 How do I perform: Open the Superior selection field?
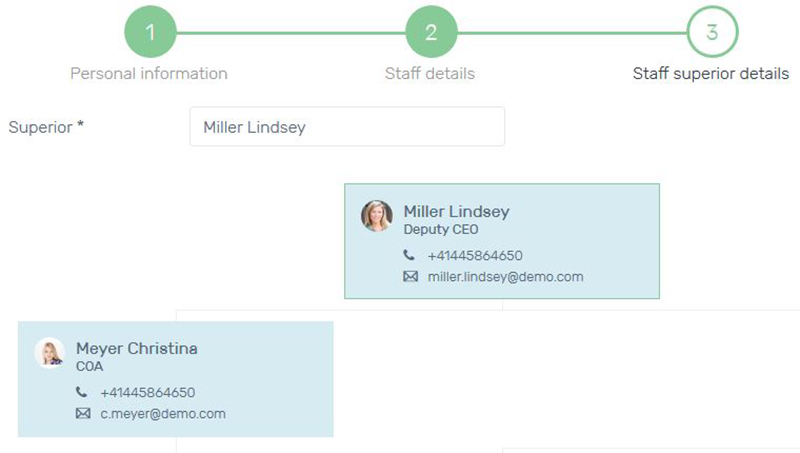[x=347, y=127]
